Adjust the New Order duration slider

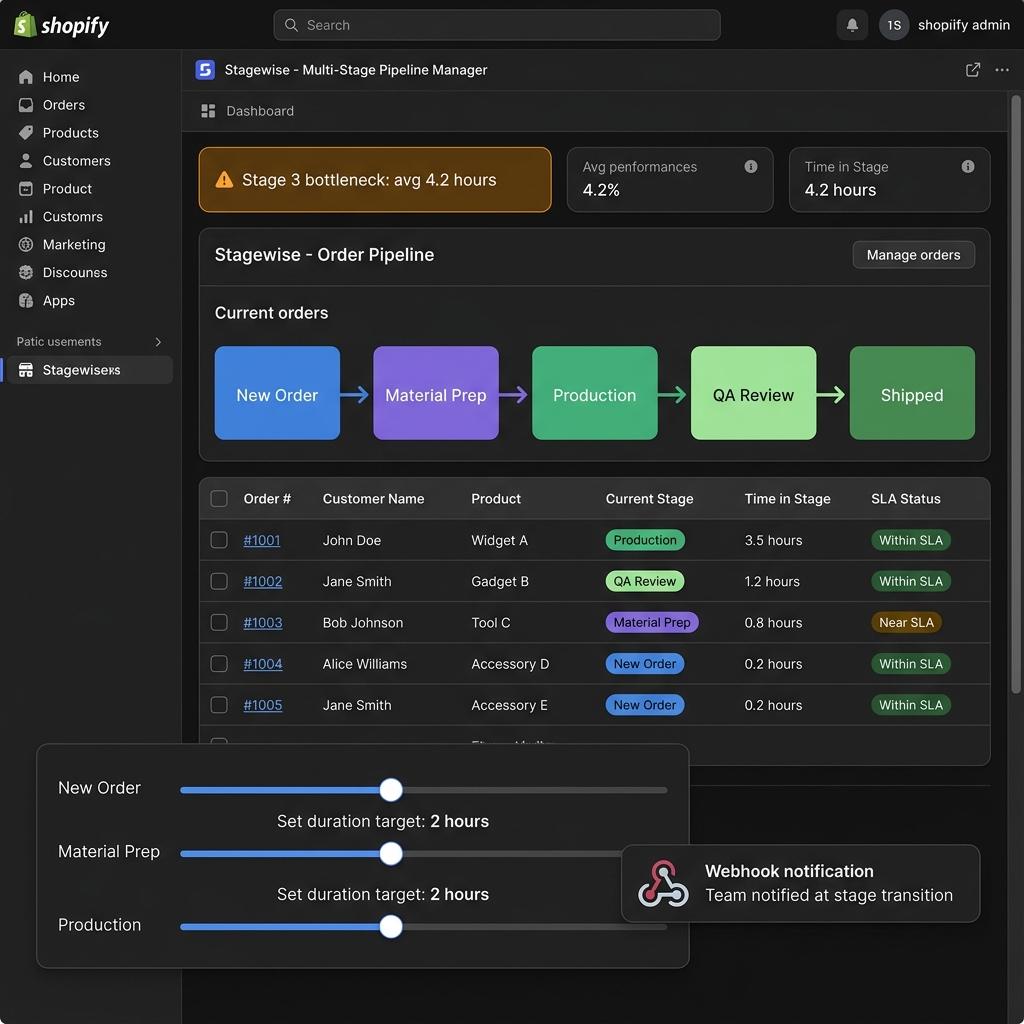(391, 790)
